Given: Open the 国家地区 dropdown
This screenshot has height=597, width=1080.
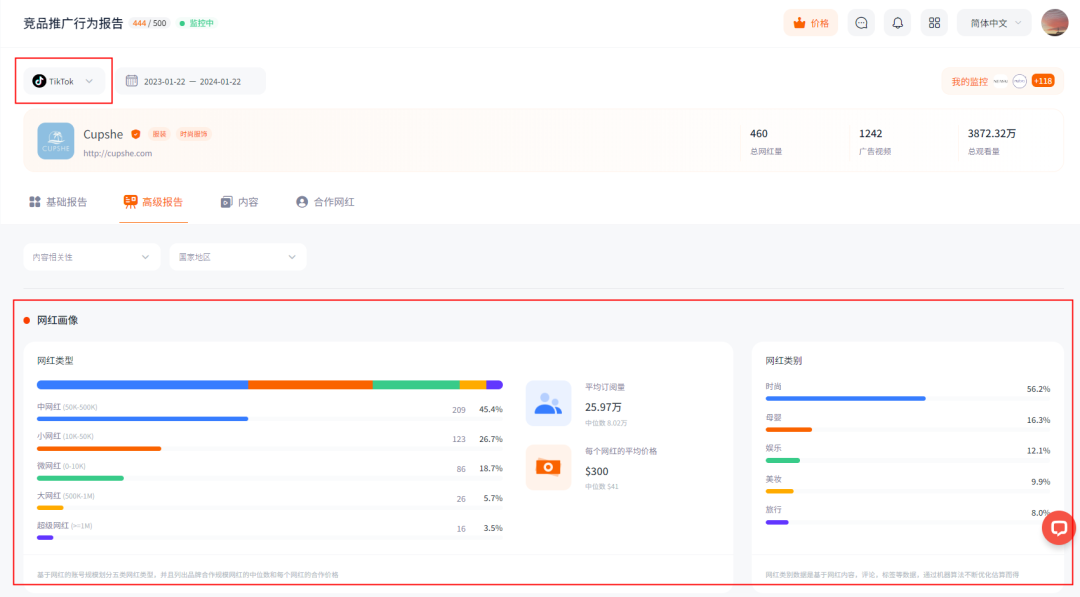Looking at the screenshot, I should (237, 257).
